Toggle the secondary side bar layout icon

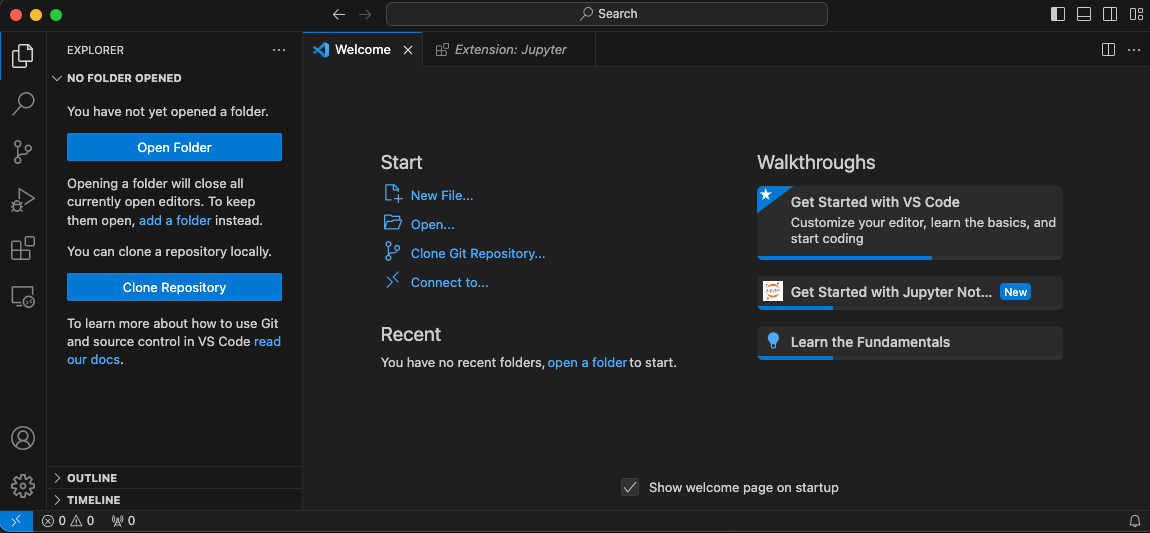coord(1110,14)
